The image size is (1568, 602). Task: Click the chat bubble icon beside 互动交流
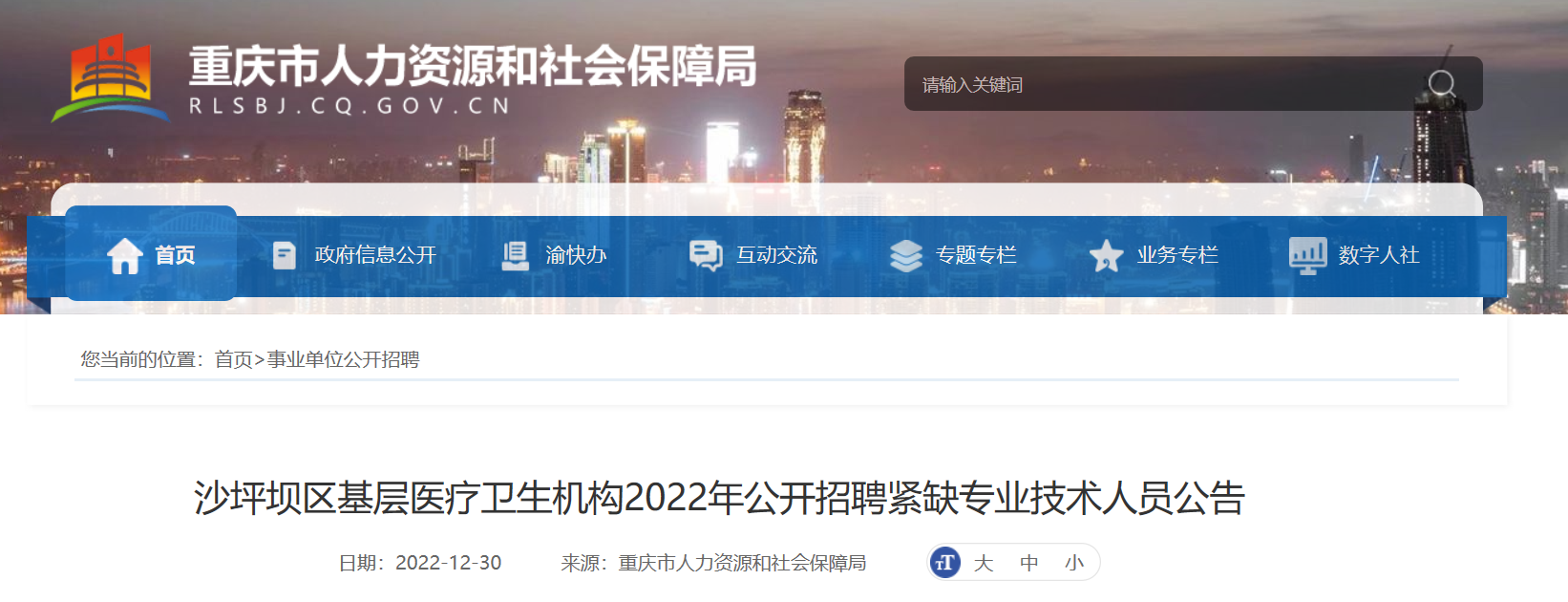[706, 255]
